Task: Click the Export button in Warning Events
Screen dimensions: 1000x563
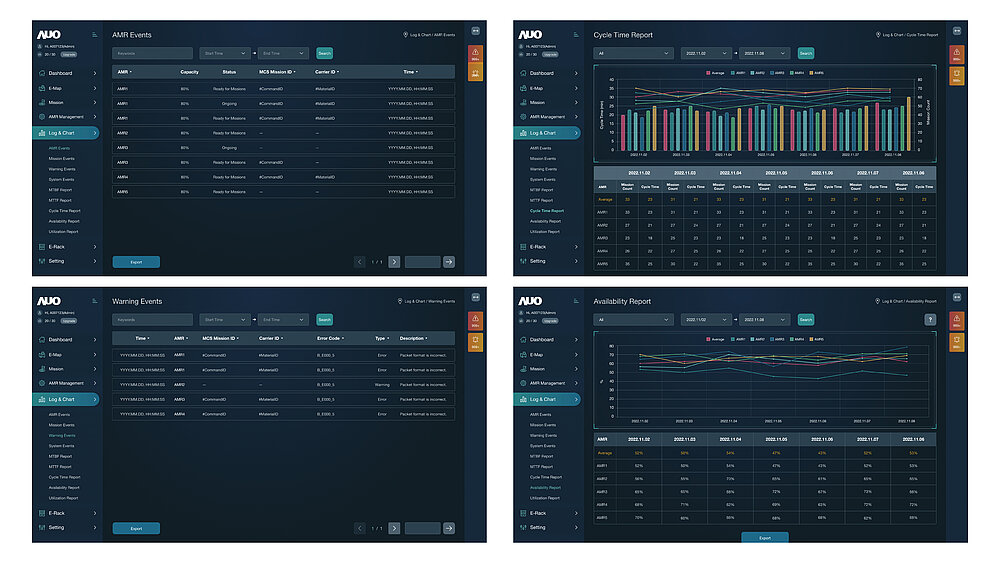Action: [136, 528]
